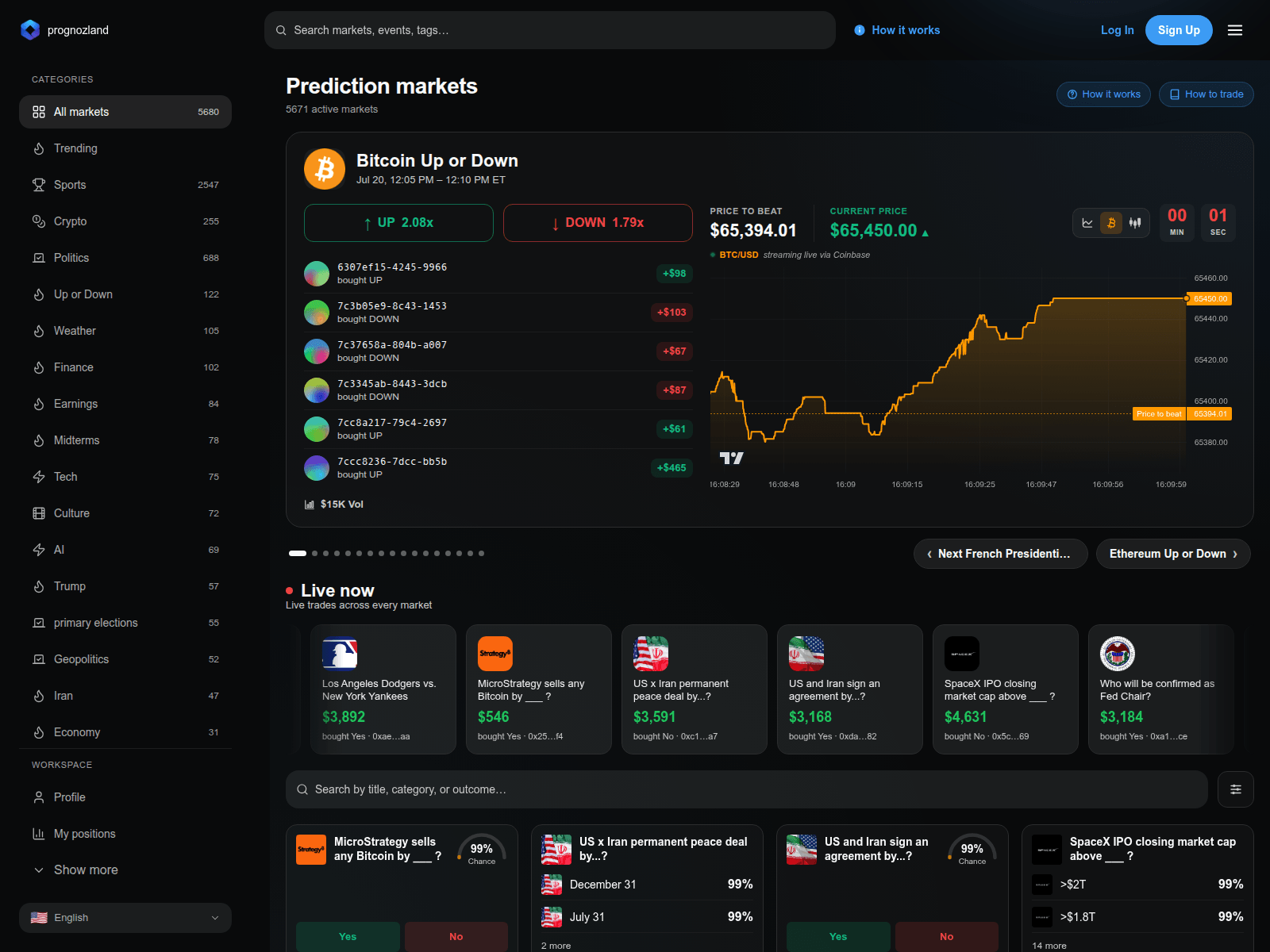Expand Show more in sidebar
Image resolution: width=1270 pixels, height=952 pixels.
pos(125,870)
